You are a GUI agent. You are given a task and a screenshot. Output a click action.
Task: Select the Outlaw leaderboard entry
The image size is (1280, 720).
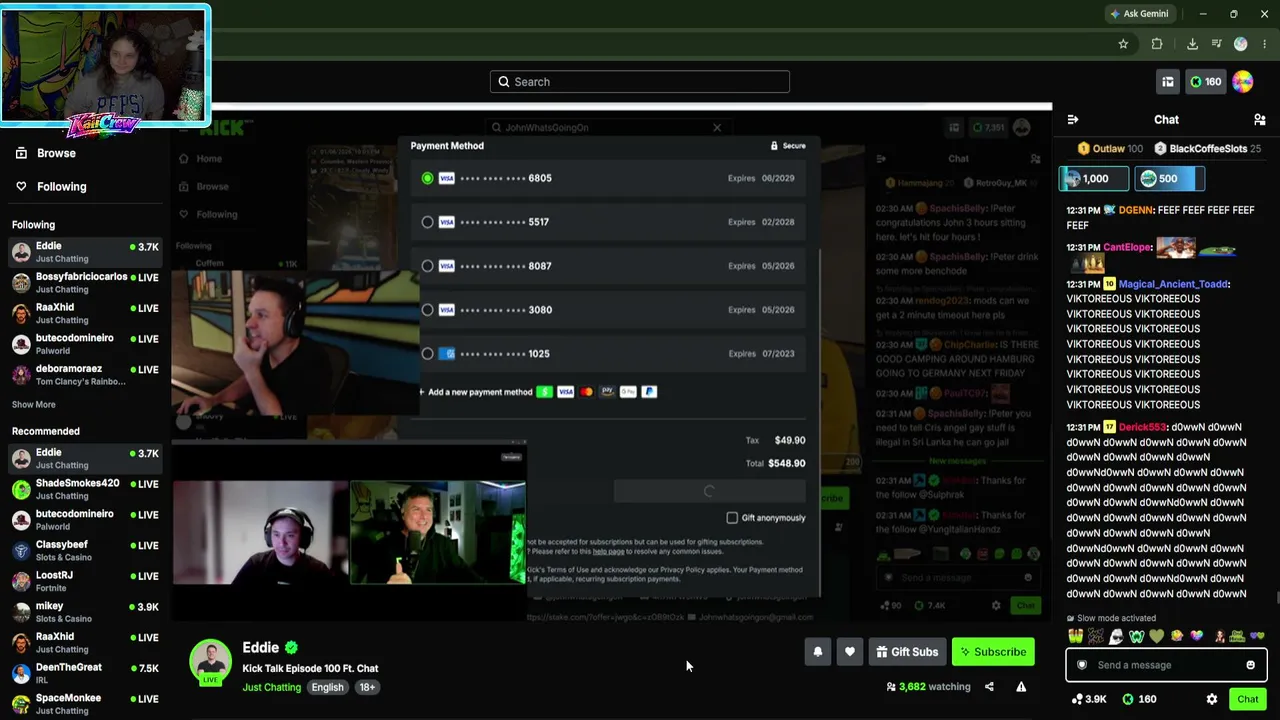[x=1110, y=149]
